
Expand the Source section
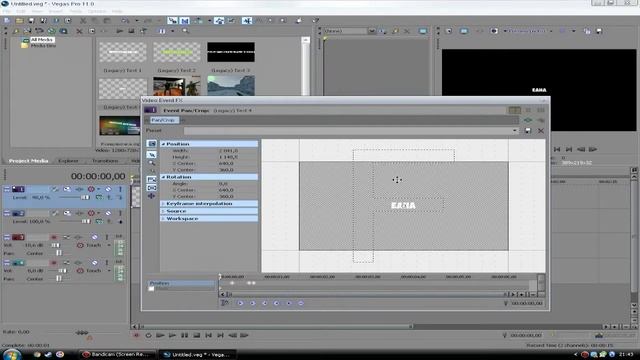163,211
